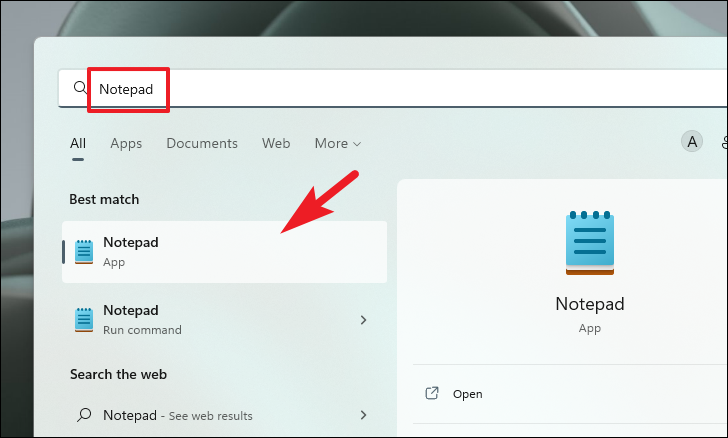Image resolution: width=728 pixels, height=438 pixels.
Task: Click the Search the web heading
Action: pos(118,374)
